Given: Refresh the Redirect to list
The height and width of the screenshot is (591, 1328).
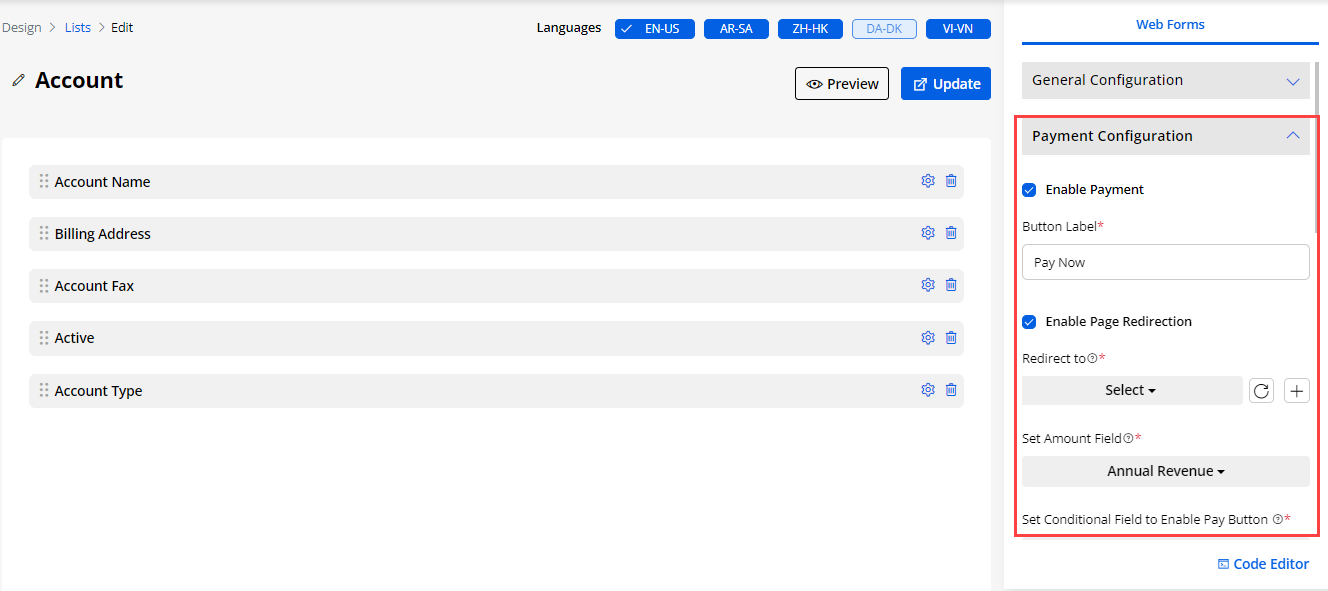Looking at the screenshot, I should pos(1262,391).
